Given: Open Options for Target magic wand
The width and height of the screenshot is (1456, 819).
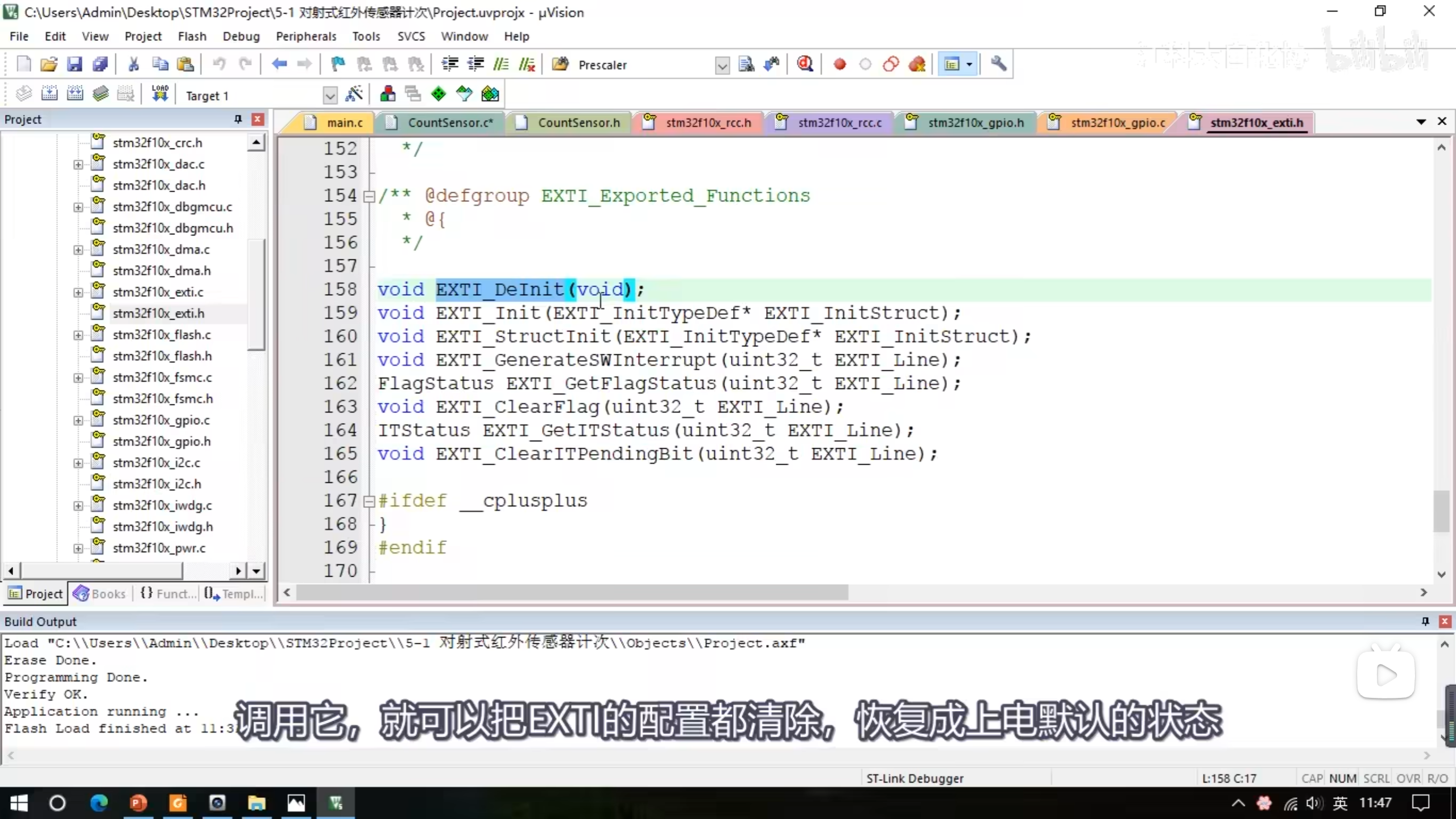Looking at the screenshot, I should tap(354, 94).
